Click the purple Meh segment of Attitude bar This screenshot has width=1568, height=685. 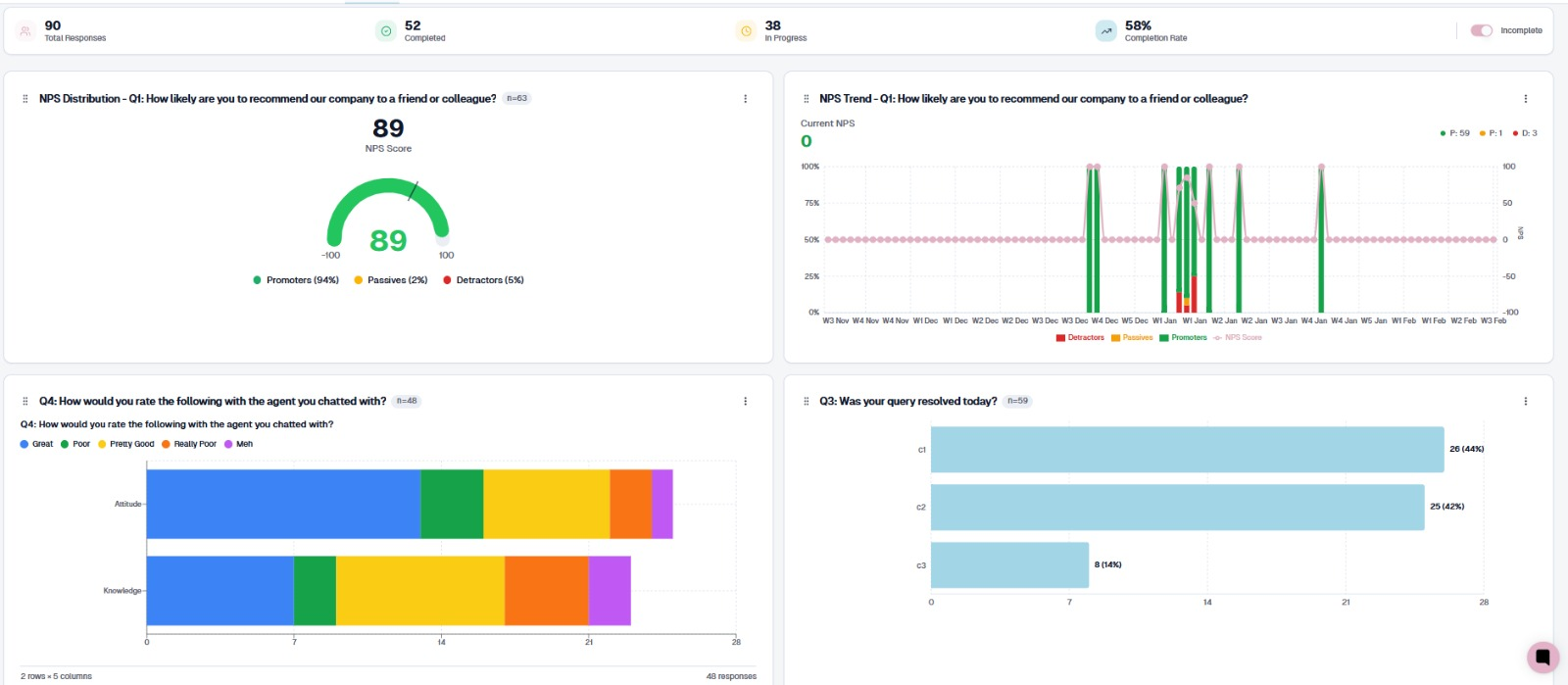(662, 504)
